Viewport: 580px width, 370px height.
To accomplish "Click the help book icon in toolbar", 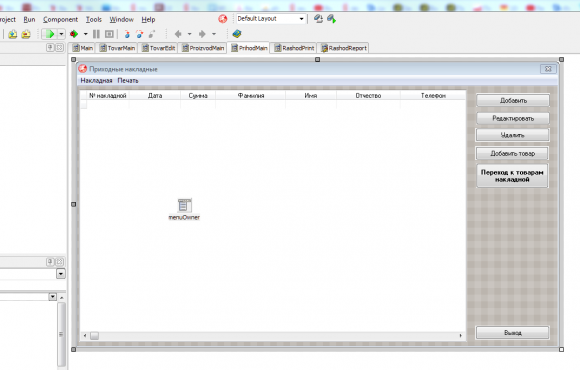I will (237, 34).
